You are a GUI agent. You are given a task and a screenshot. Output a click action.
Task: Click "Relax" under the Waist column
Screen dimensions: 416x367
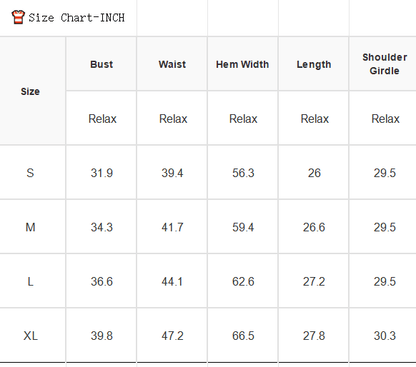click(x=173, y=119)
